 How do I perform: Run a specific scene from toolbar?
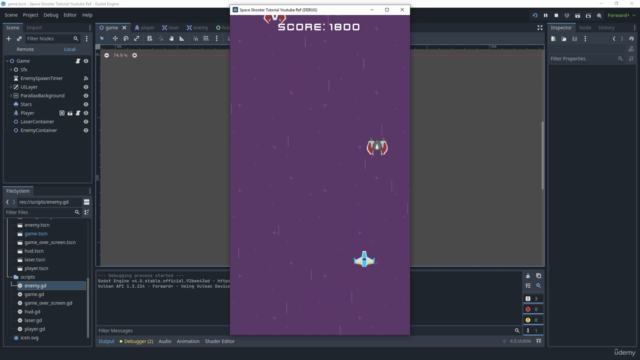[588, 16]
